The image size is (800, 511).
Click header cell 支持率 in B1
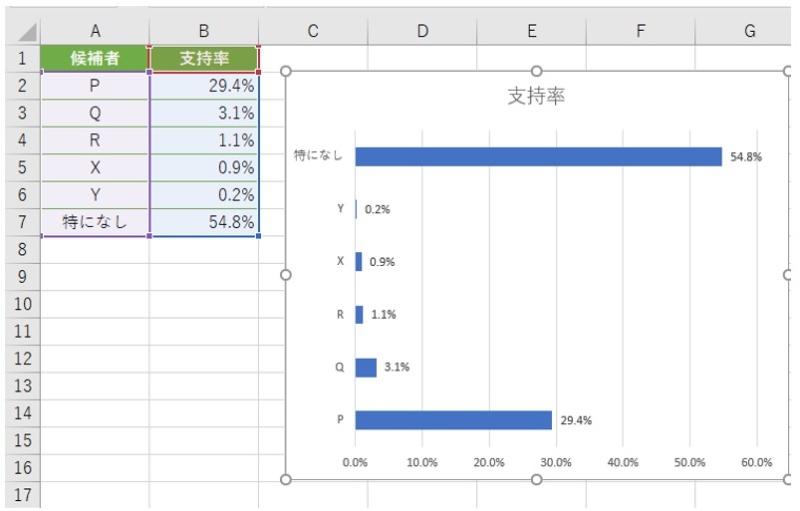point(204,59)
